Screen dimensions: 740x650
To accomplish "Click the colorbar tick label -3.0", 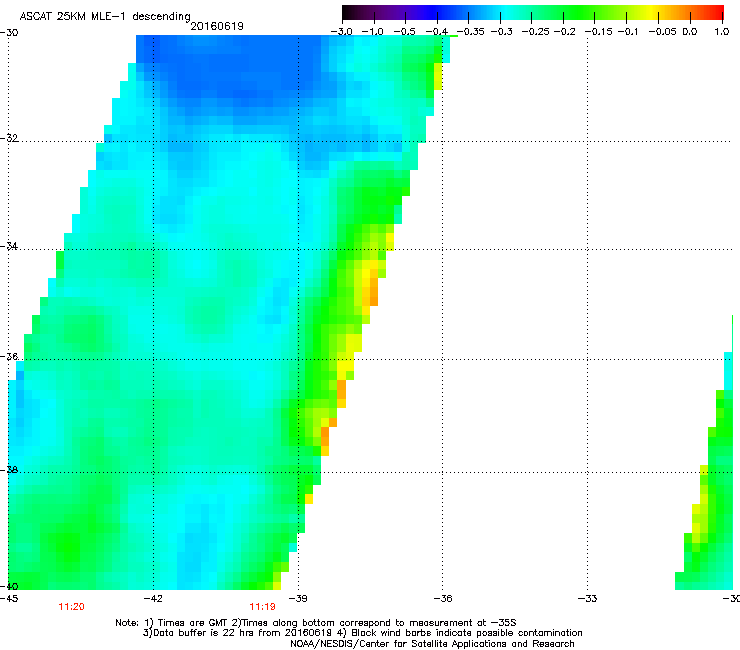I will (341, 32).
